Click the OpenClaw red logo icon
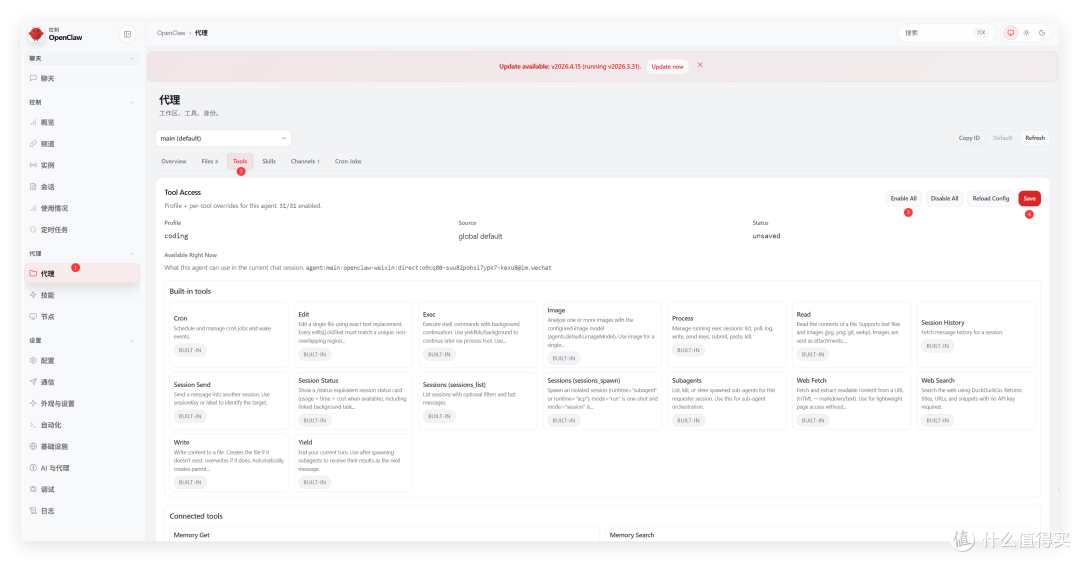The height and width of the screenshot is (562, 1080). (36, 34)
